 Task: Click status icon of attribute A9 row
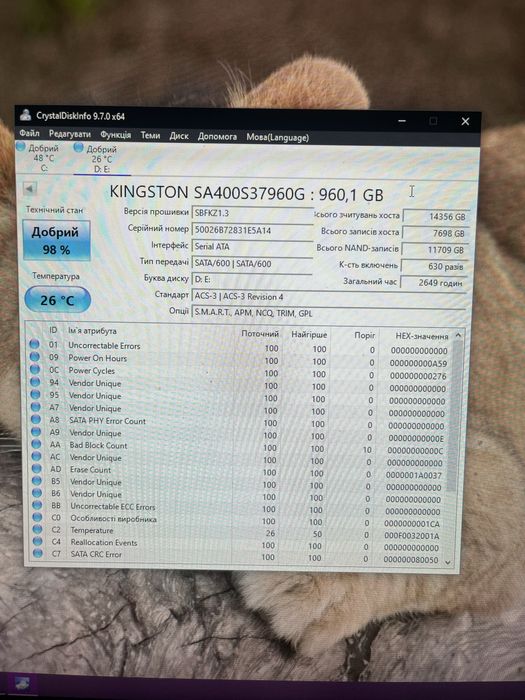(36, 432)
